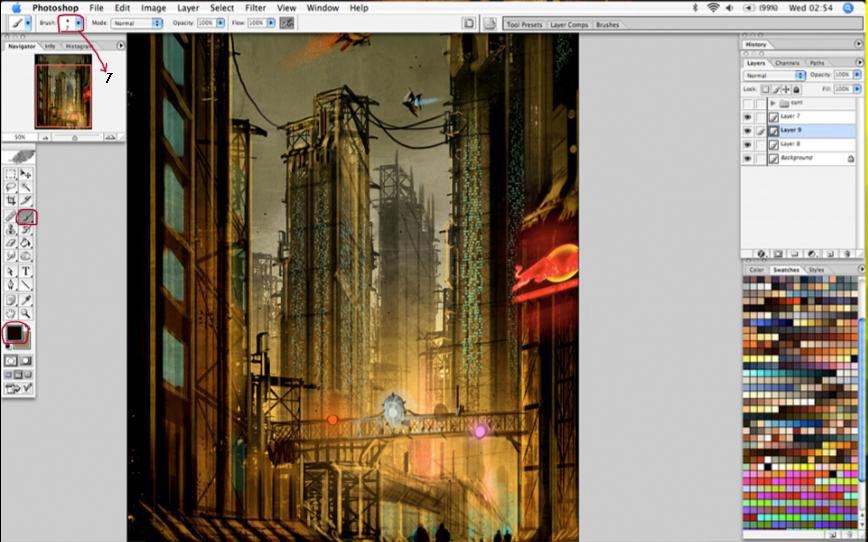Select the Eraser tool

coord(11,243)
